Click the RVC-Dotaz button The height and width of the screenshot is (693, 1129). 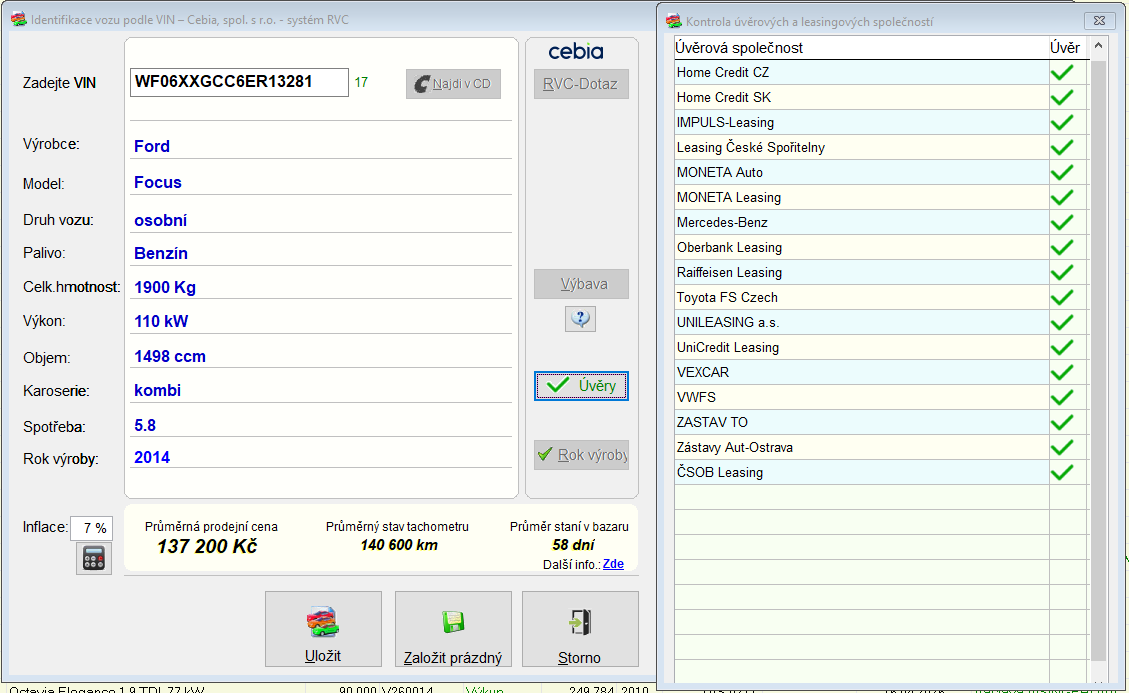point(581,84)
